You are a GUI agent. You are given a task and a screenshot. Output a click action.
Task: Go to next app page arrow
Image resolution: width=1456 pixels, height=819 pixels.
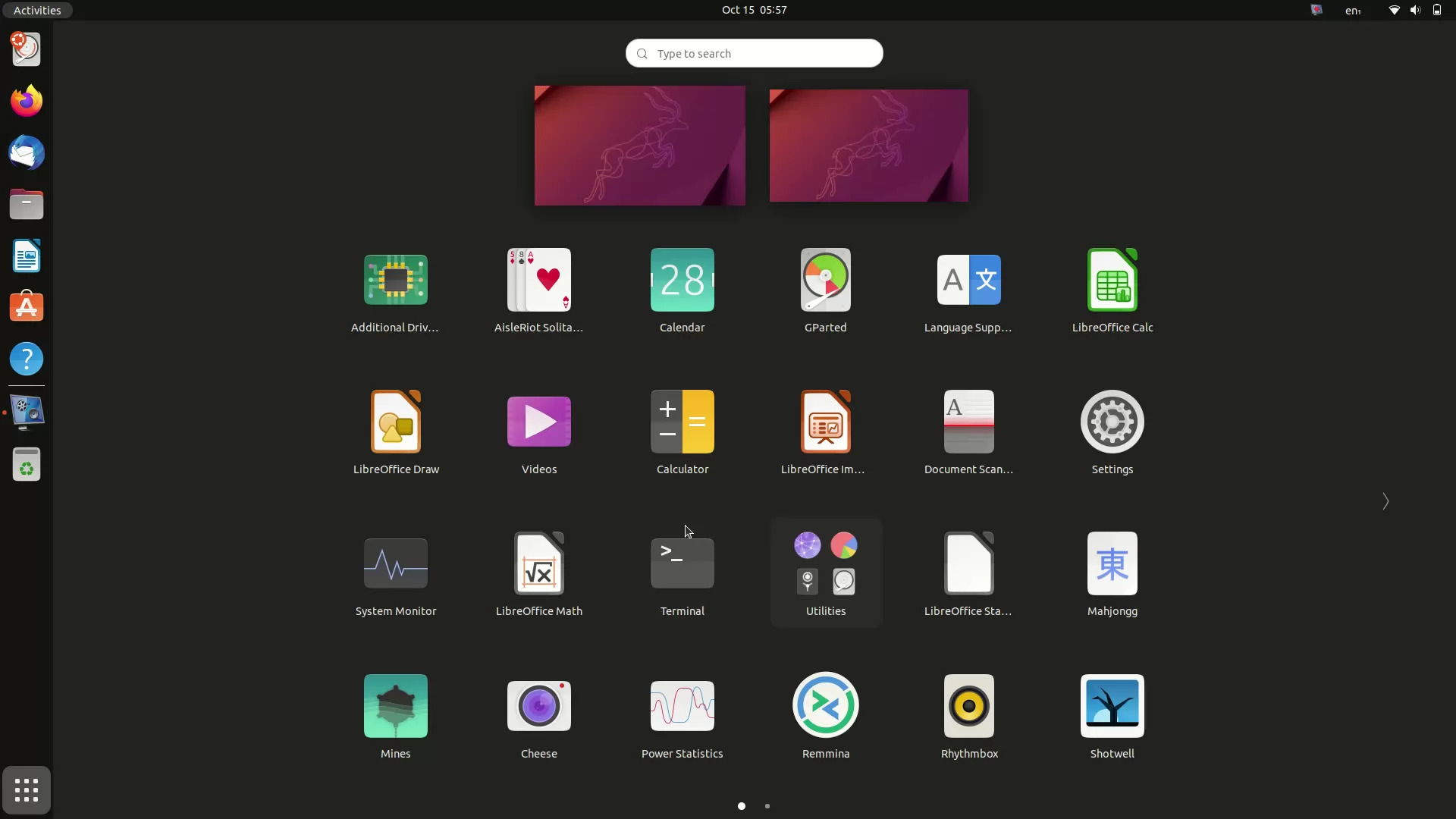click(1385, 501)
